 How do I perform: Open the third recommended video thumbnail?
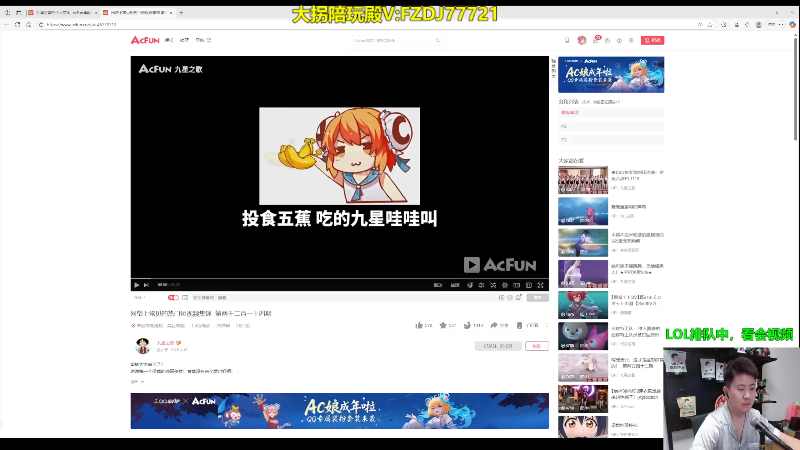click(x=583, y=242)
